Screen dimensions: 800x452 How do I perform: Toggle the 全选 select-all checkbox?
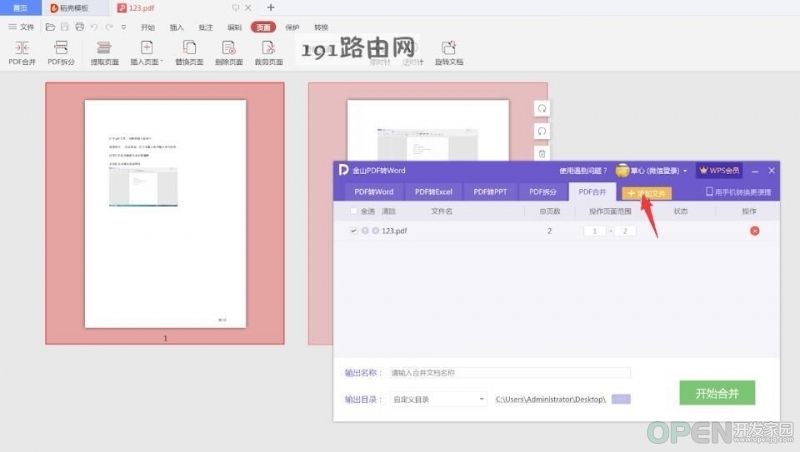(x=354, y=211)
